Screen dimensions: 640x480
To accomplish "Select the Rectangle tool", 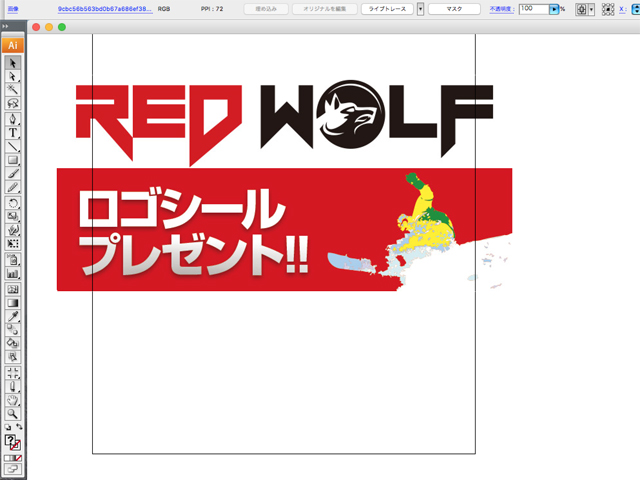I will coord(13,160).
